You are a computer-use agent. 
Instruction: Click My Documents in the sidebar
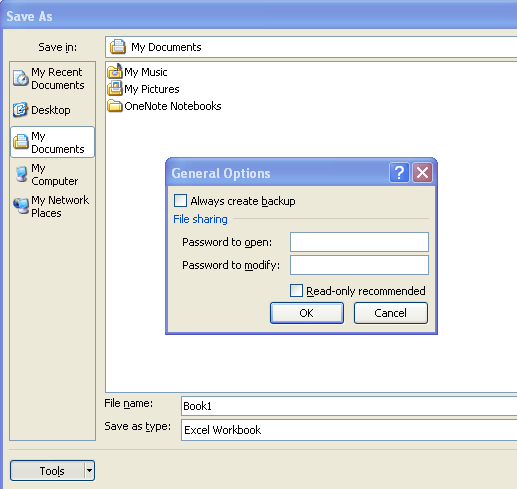pyautogui.click(x=52, y=142)
